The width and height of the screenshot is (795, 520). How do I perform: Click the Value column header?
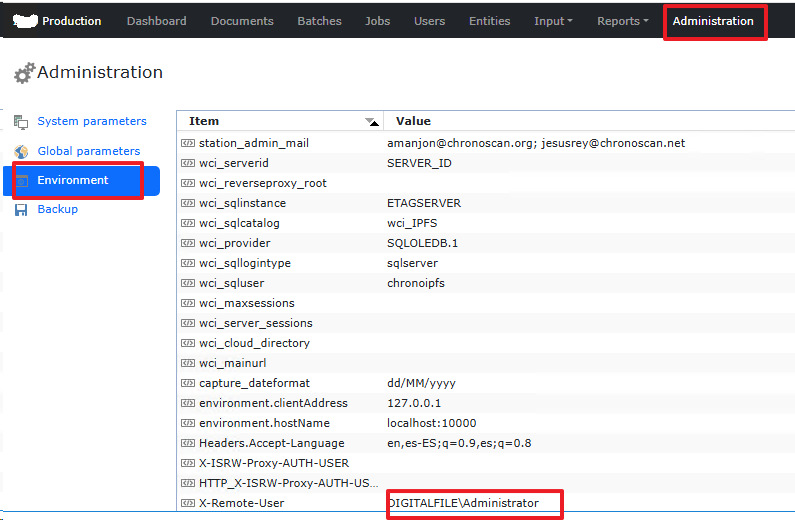point(413,121)
